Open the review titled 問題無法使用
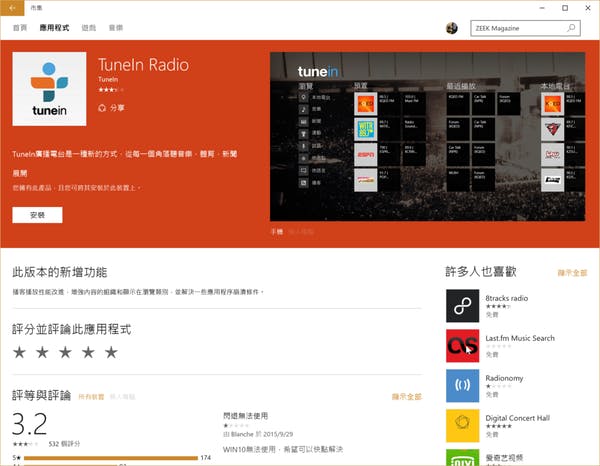The height and width of the screenshot is (466, 600). [245, 415]
